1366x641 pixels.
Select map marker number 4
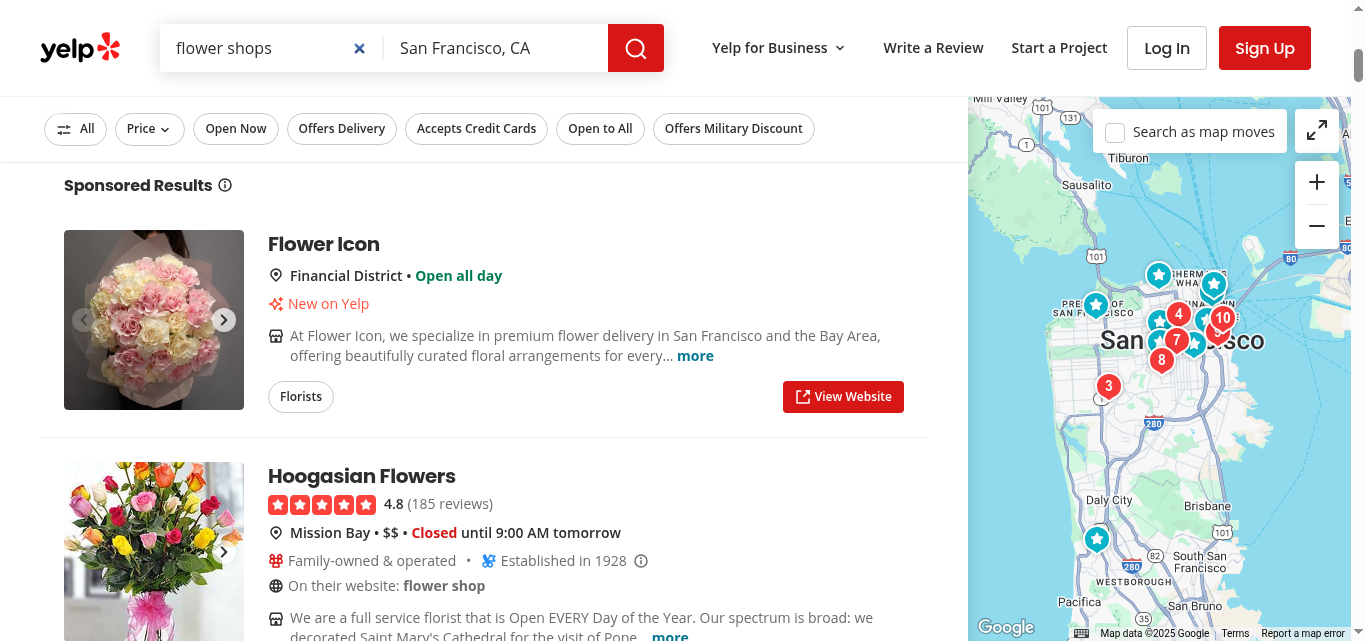1179,315
